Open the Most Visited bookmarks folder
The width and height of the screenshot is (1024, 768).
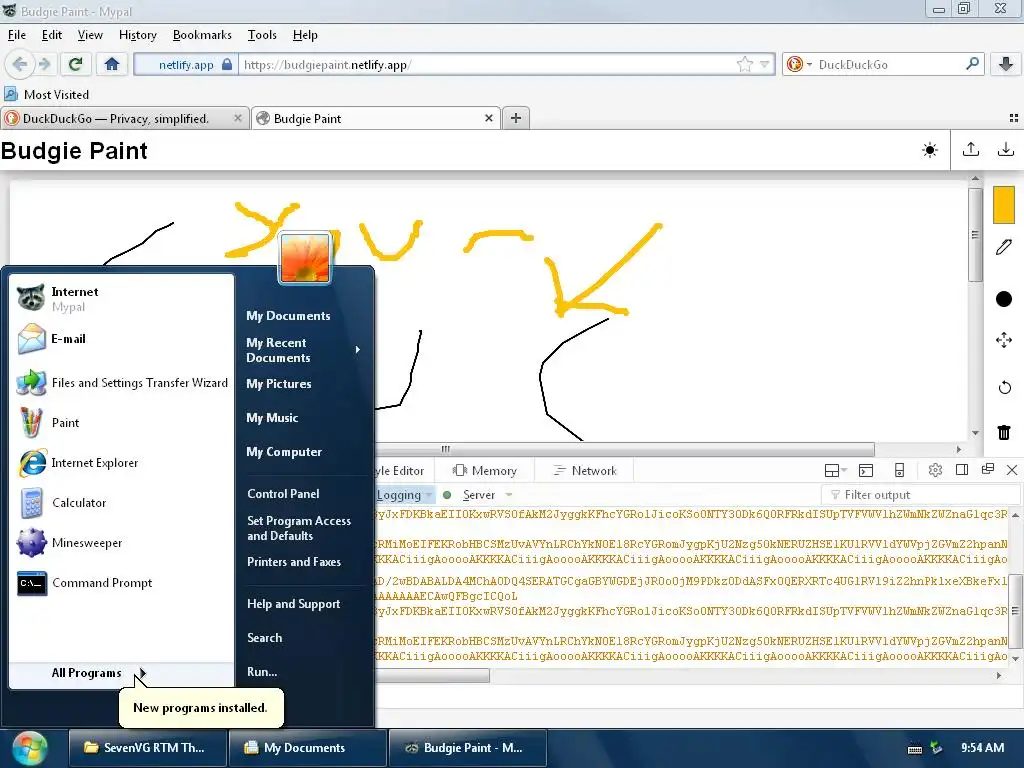pos(47,95)
